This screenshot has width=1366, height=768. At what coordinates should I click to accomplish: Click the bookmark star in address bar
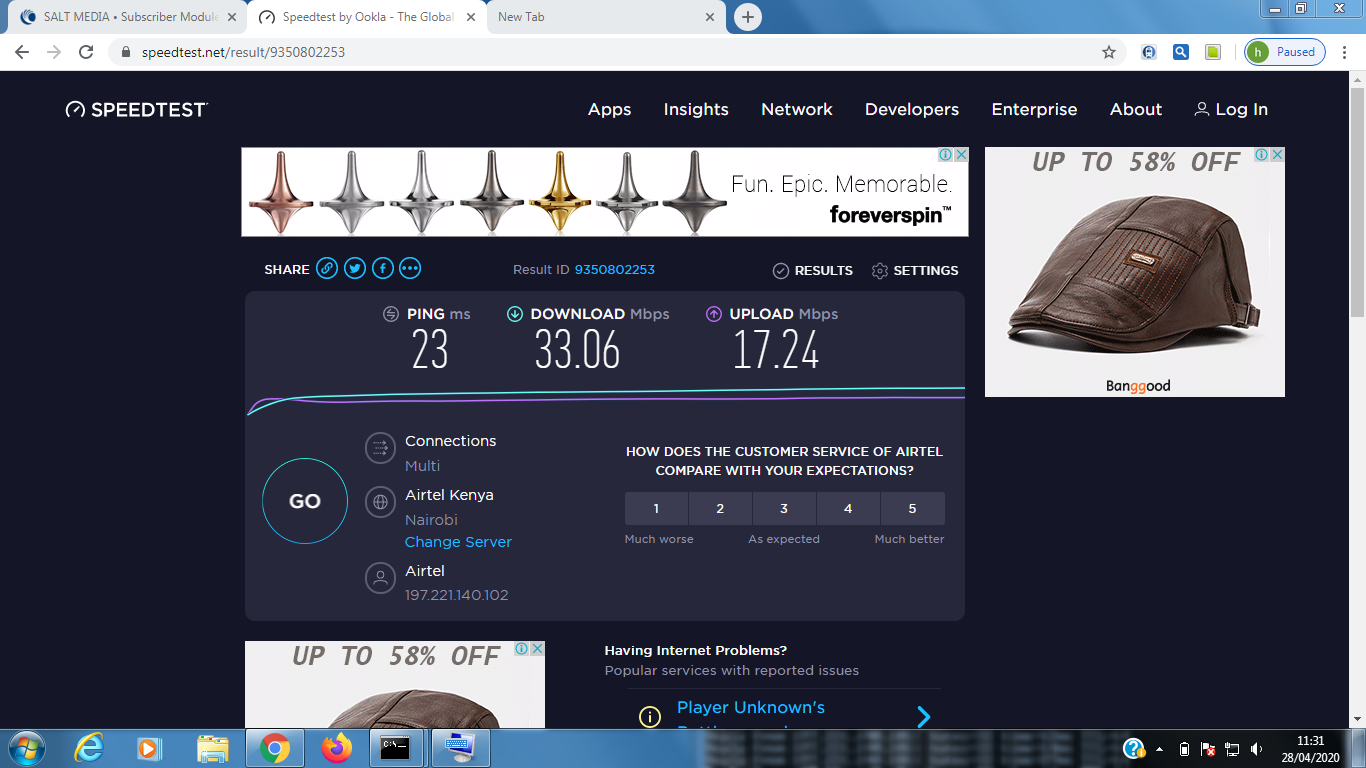tap(1109, 52)
